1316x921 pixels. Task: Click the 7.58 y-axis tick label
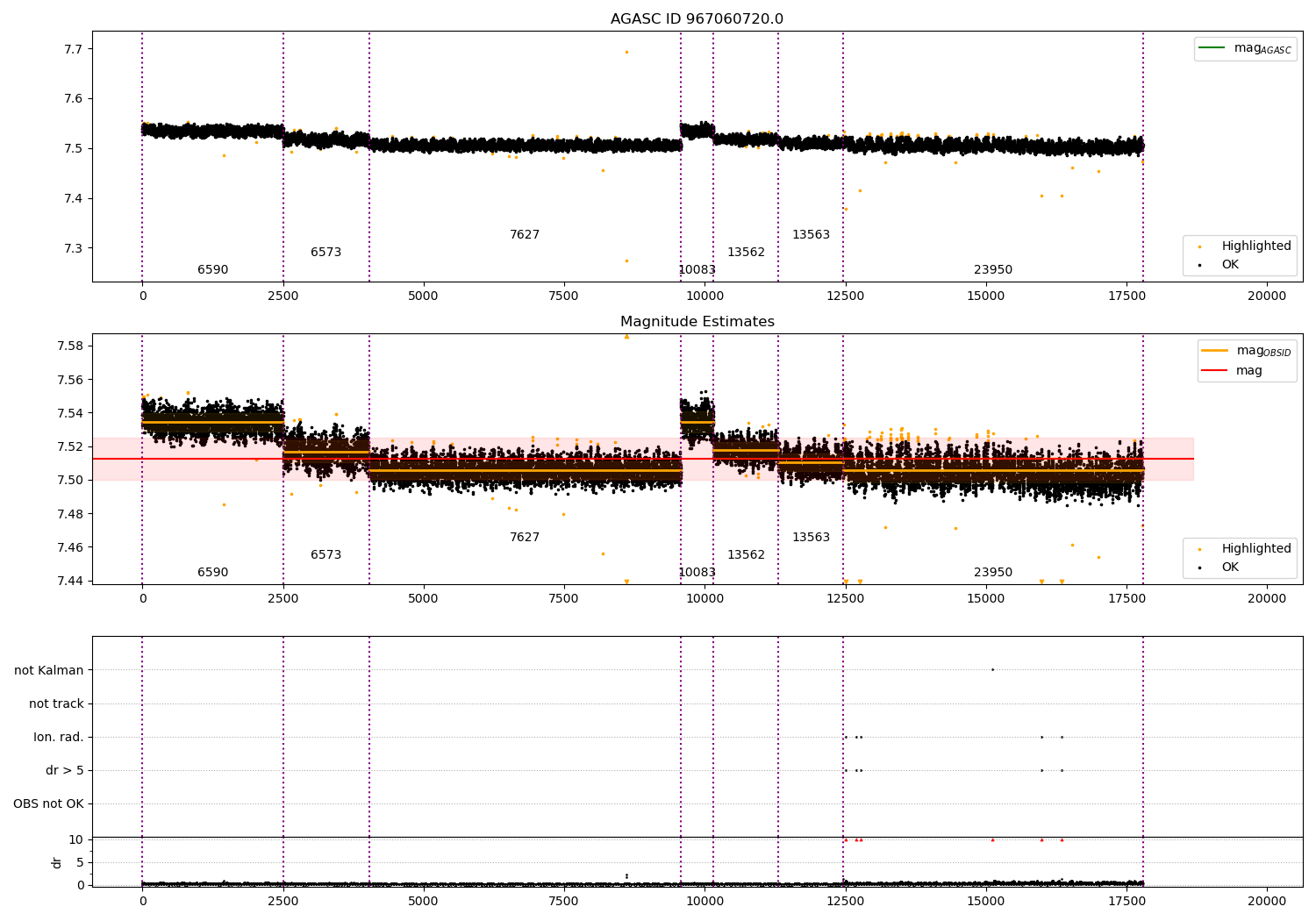point(69,346)
